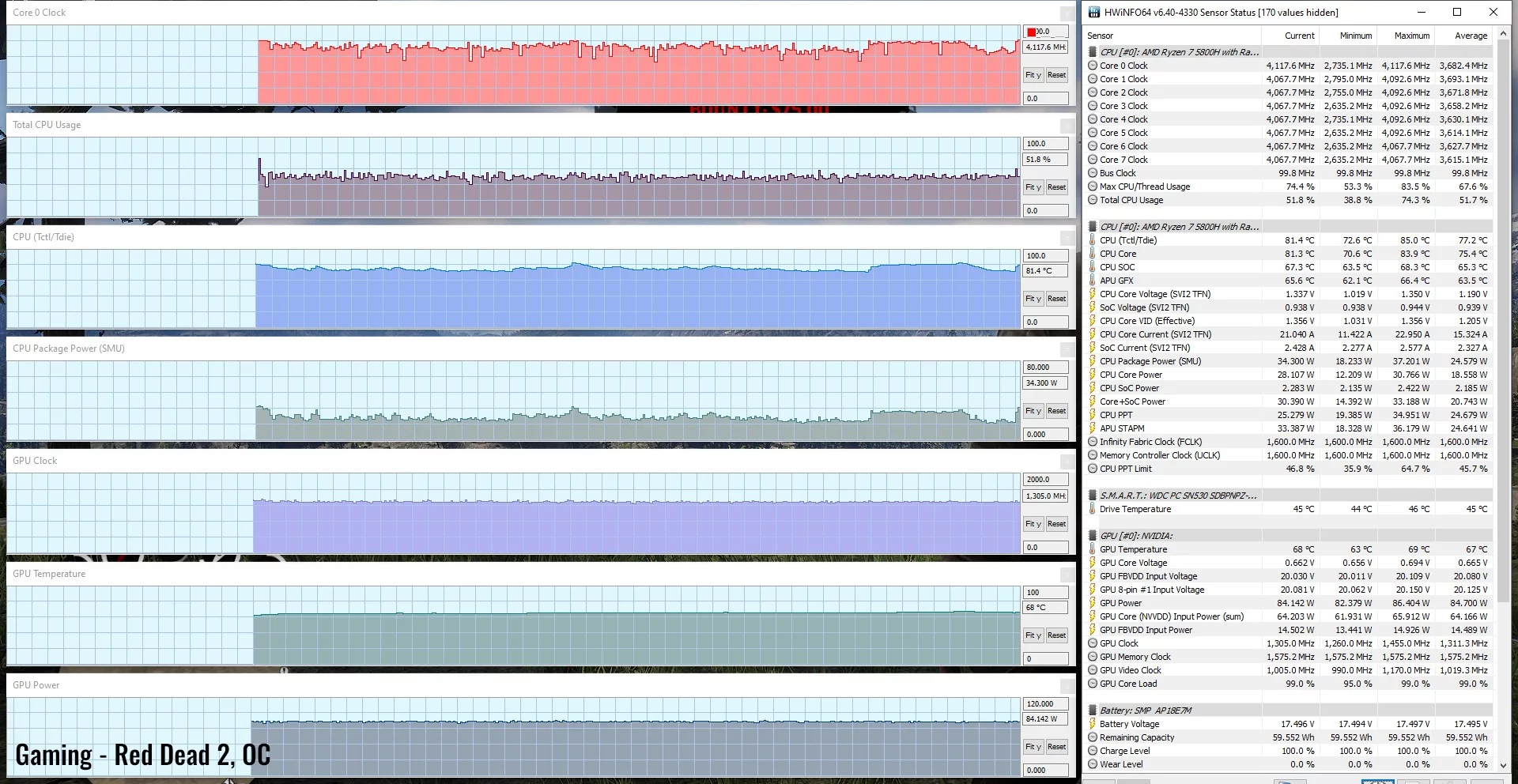Edit the 120.000 max field of GPU Power graph
This screenshot has height=784, width=1518.
click(1044, 704)
